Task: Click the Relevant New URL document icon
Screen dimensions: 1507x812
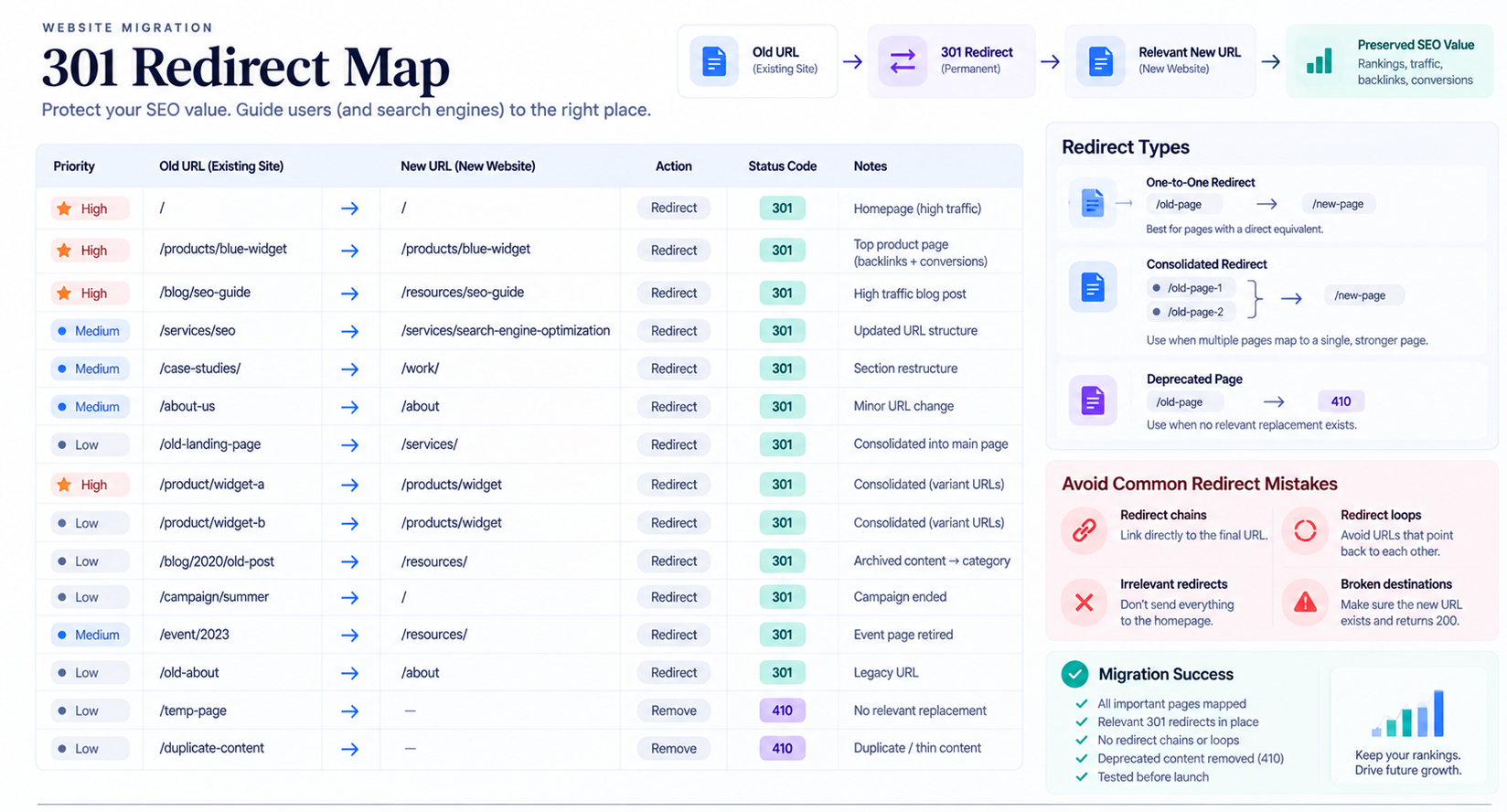Action: point(1101,61)
